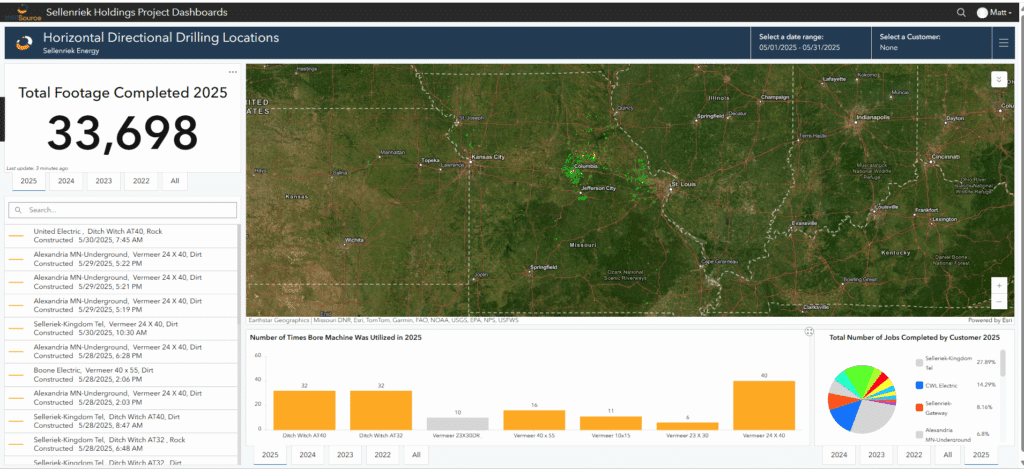Click the jobs-by-customer pie chart
Screen dimensions: 1024x469
coord(861,398)
